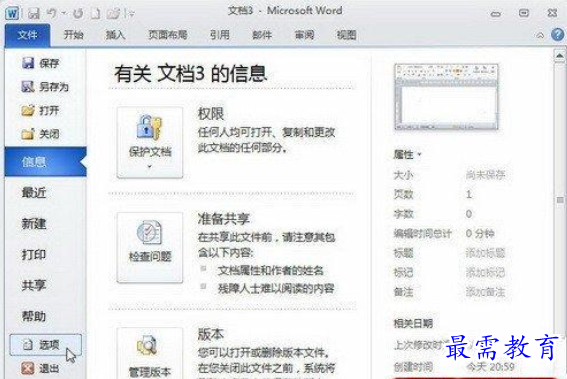The height and width of the screenshot is (379, 567).
Task: Click the 准备共享 heading
Action: 224,219
